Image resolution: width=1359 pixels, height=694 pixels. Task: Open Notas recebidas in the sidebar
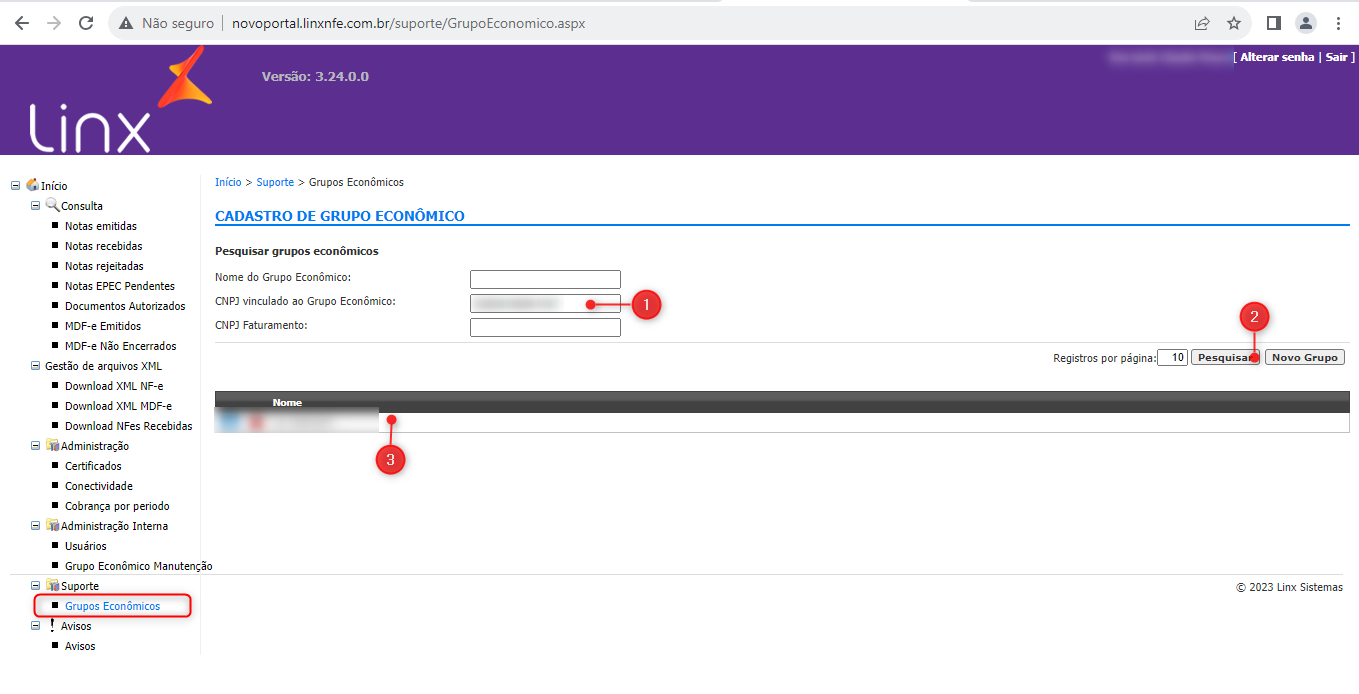tap(103, 246)
